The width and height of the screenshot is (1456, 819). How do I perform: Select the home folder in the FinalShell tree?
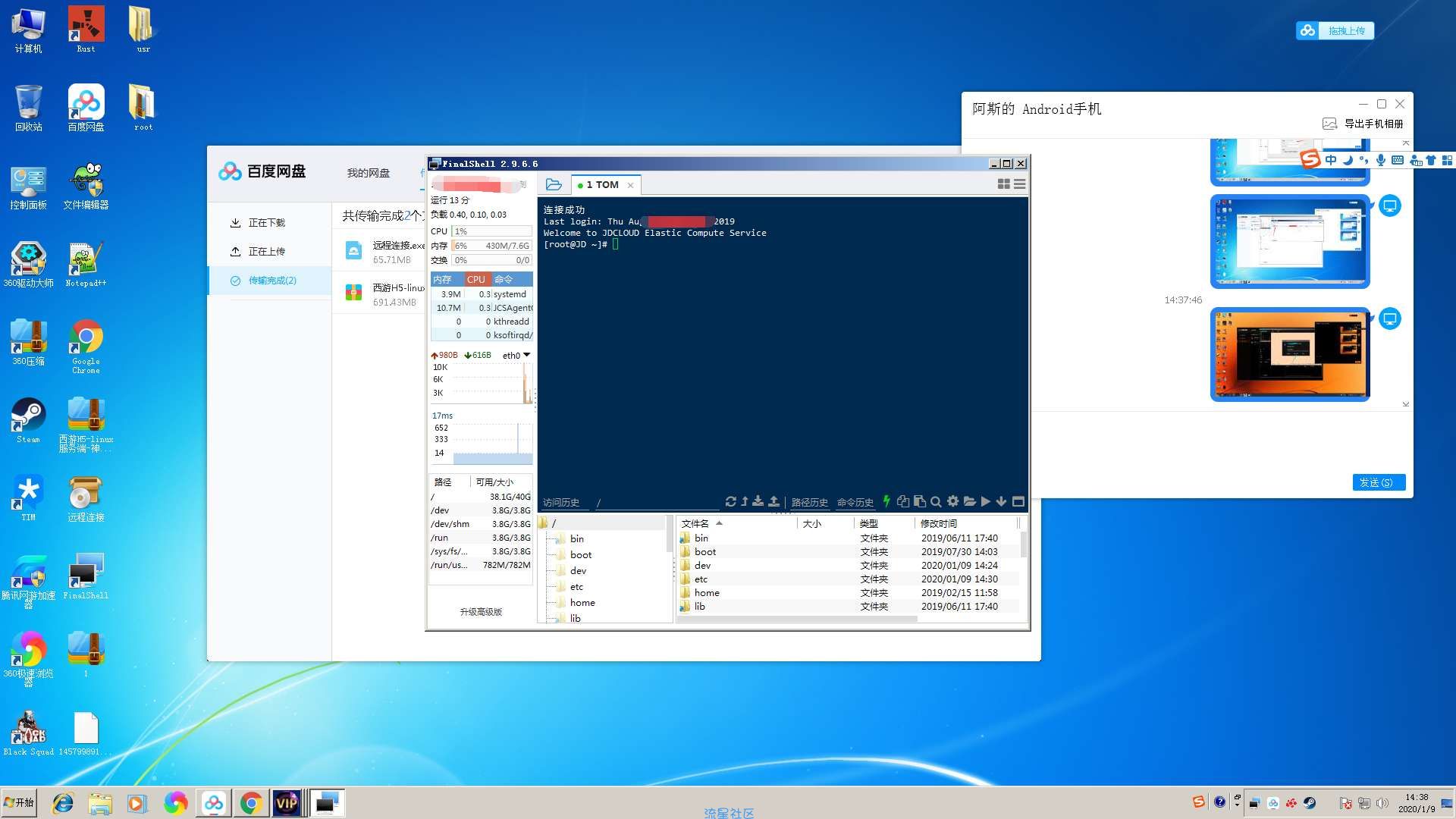[x=582, y=603]
